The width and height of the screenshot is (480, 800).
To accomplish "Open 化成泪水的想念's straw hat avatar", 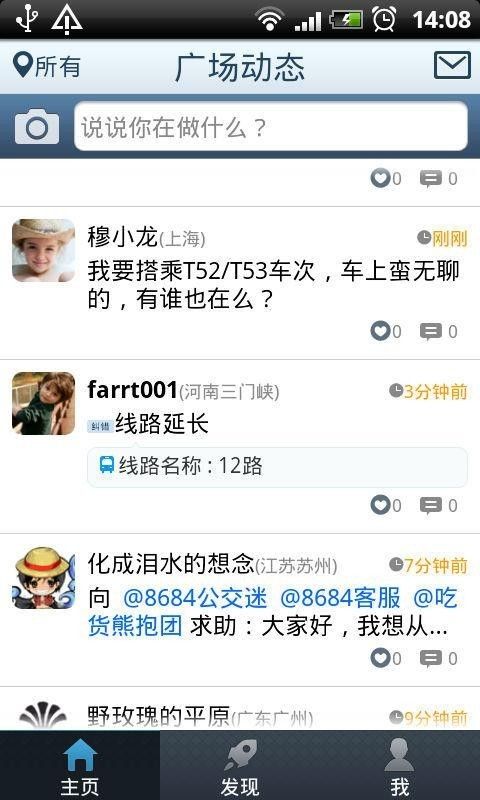I will [x=43, y=578].
